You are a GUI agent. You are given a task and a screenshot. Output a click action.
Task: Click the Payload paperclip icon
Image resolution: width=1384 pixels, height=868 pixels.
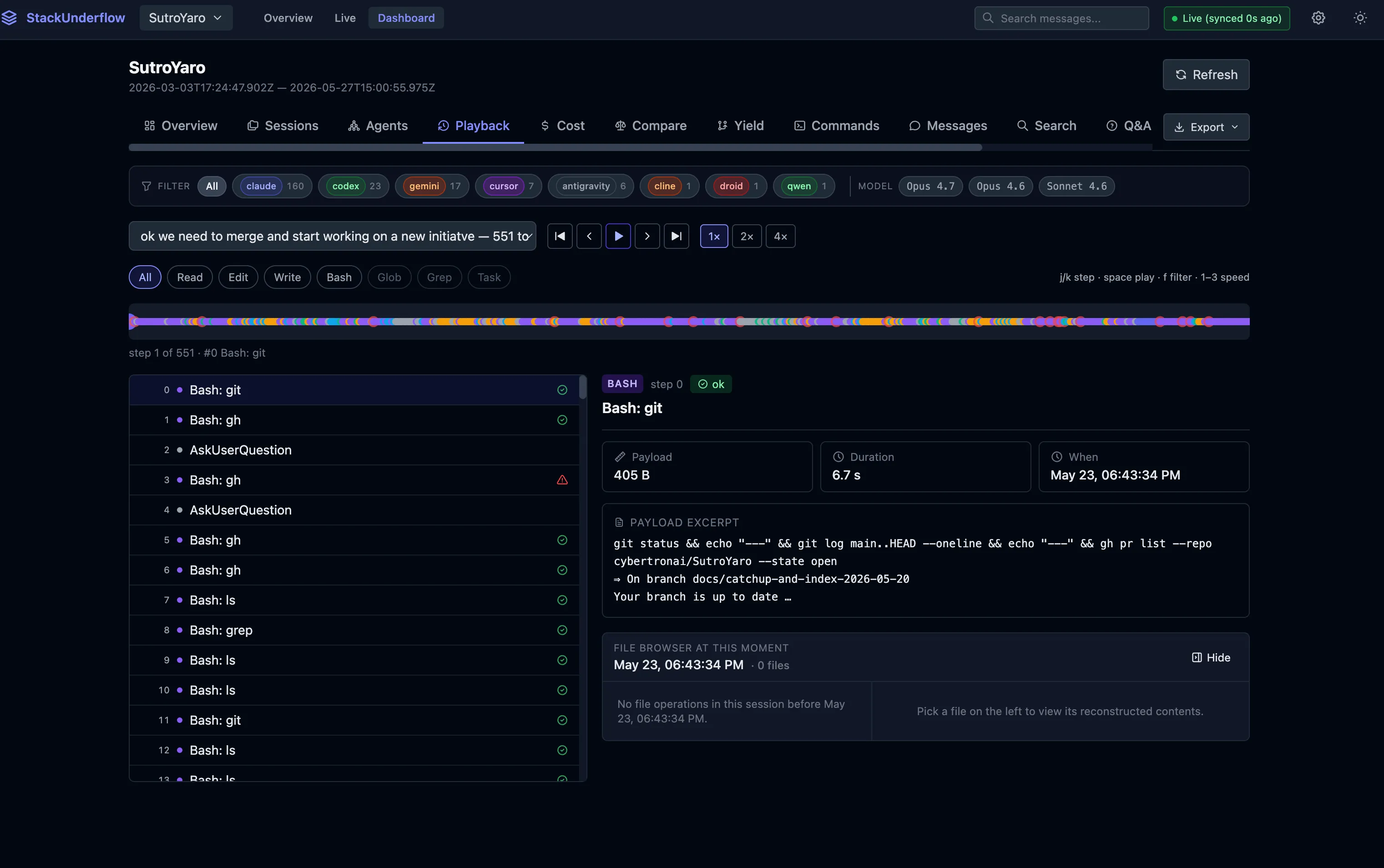point(620,457)
